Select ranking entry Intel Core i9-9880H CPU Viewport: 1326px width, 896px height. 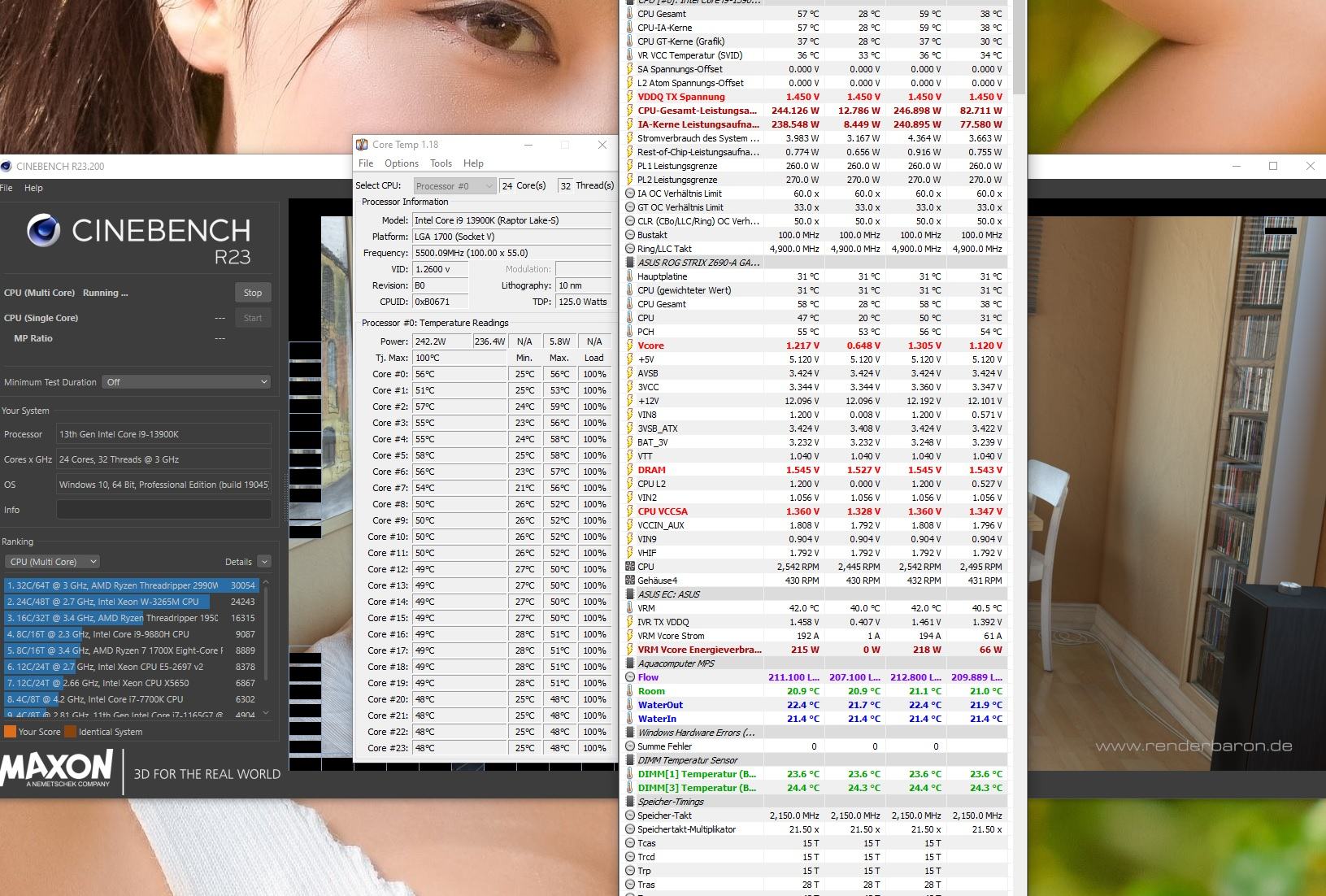[x=131, y=634]
